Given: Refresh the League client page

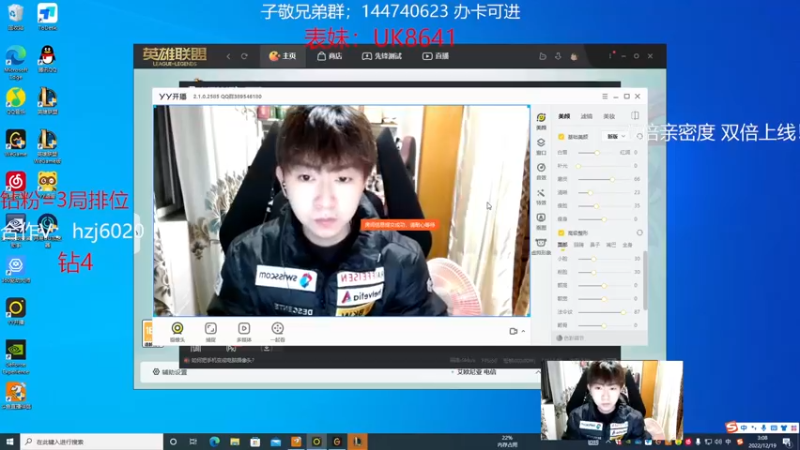Looking at the screenshot, I should pos(244,56).
